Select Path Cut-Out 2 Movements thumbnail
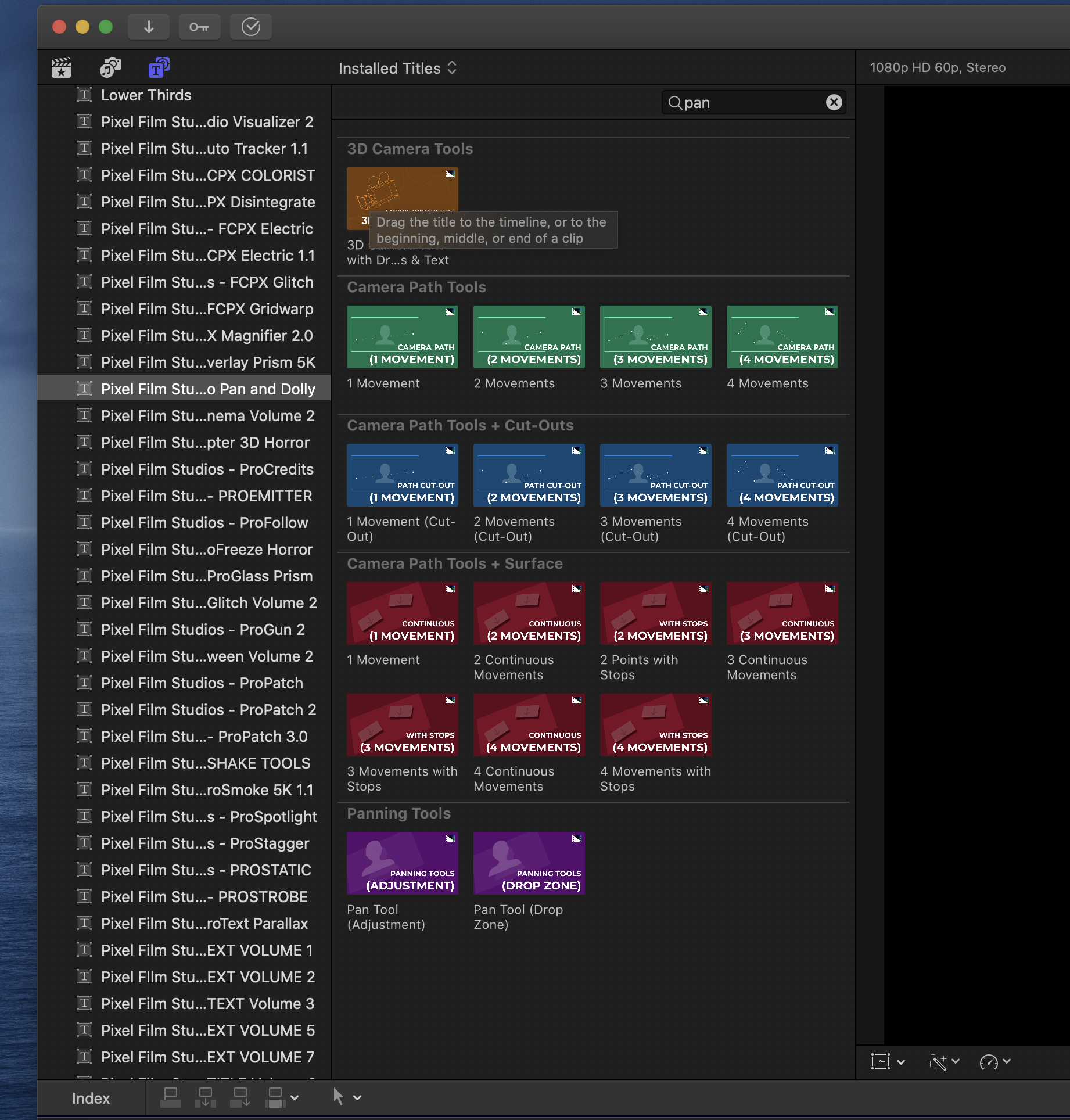Image resolution: width=1070 pixels, height=1120 pixels. [x=529, y=475]
